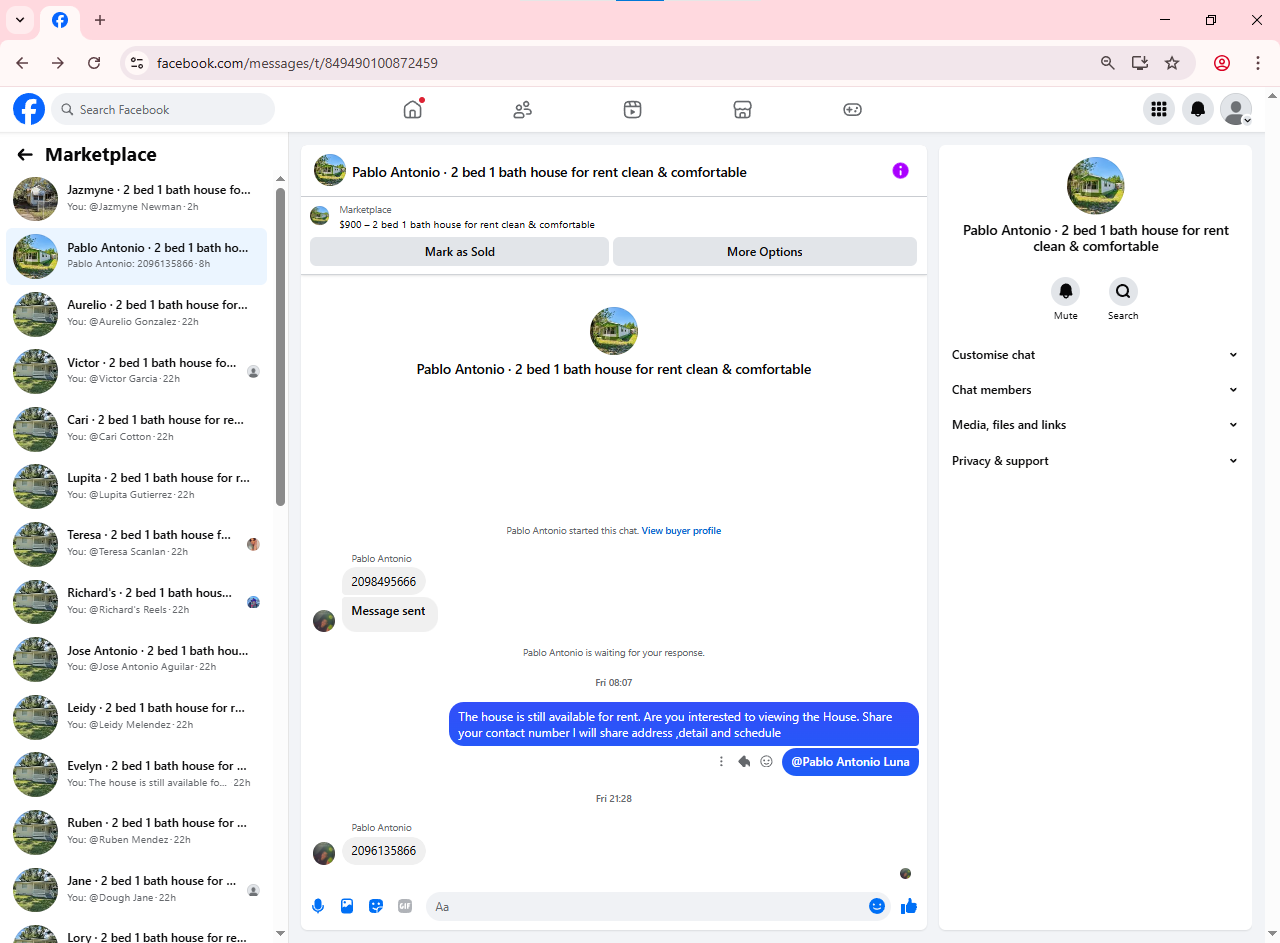Open Cari conversation
The image size is (1280, 943).
click(x=137, y=429)
